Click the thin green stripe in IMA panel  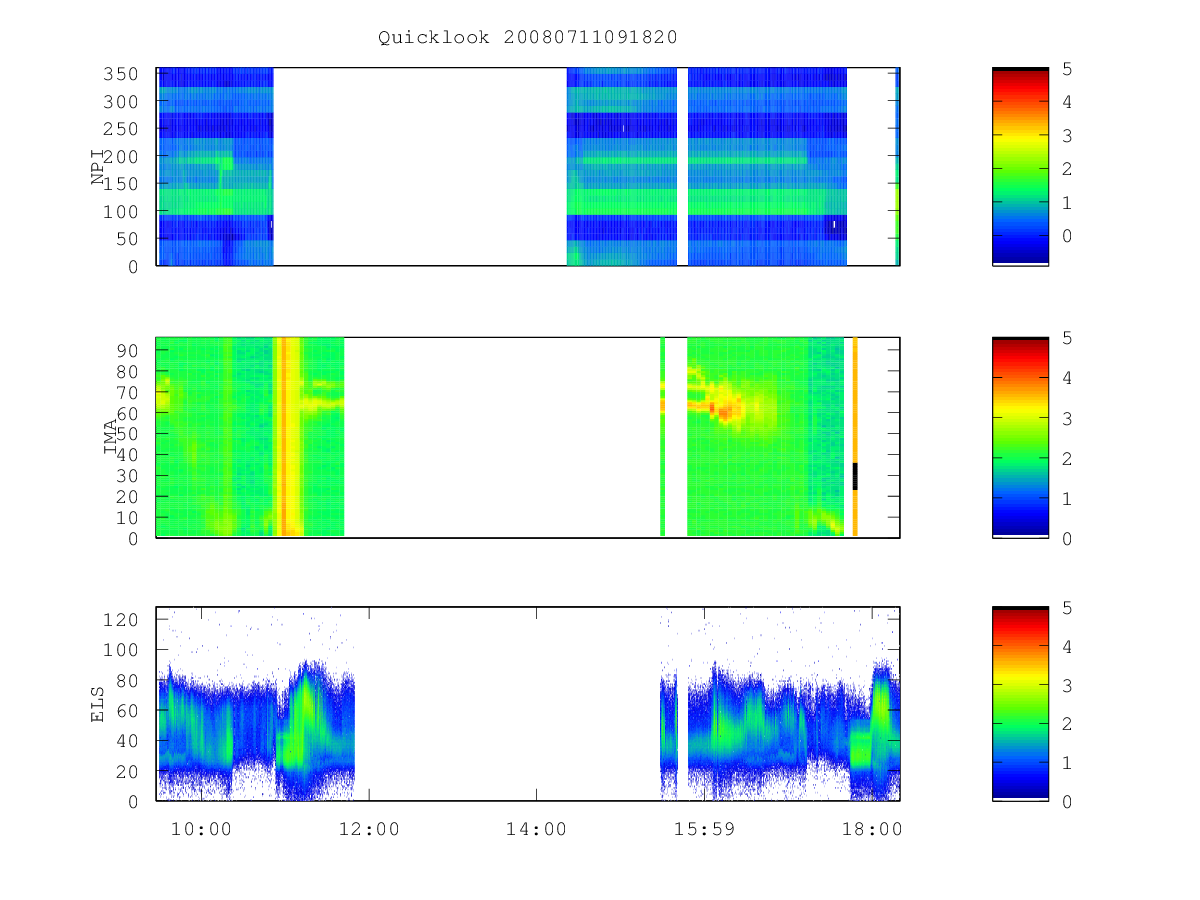(x=663, y=437)
